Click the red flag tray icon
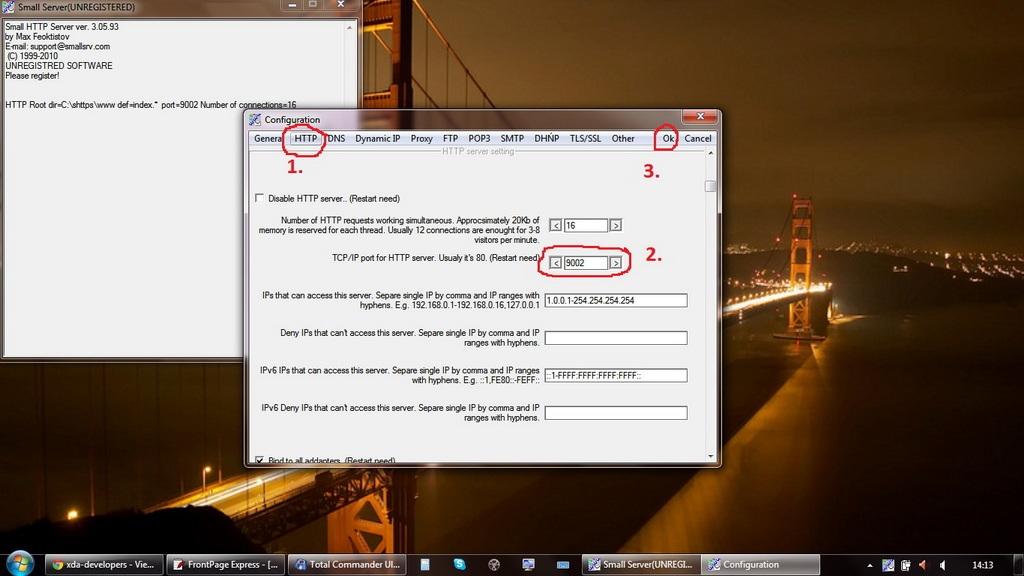This screenshot has height=576, width=1024. 923,565
